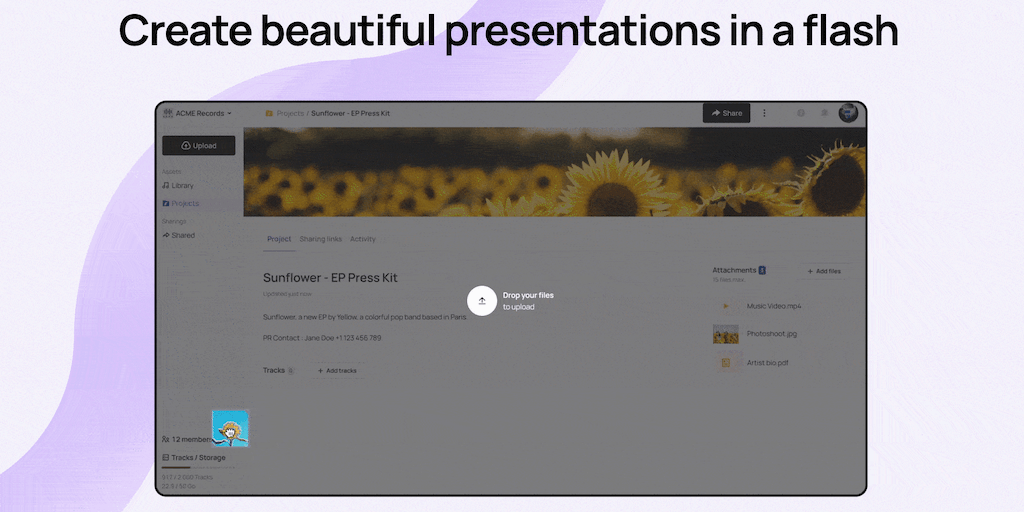Screen dimensions: 1024x512
Task: Open the Photoshoot.jpg thumbnail
Action: pos(726,334)
